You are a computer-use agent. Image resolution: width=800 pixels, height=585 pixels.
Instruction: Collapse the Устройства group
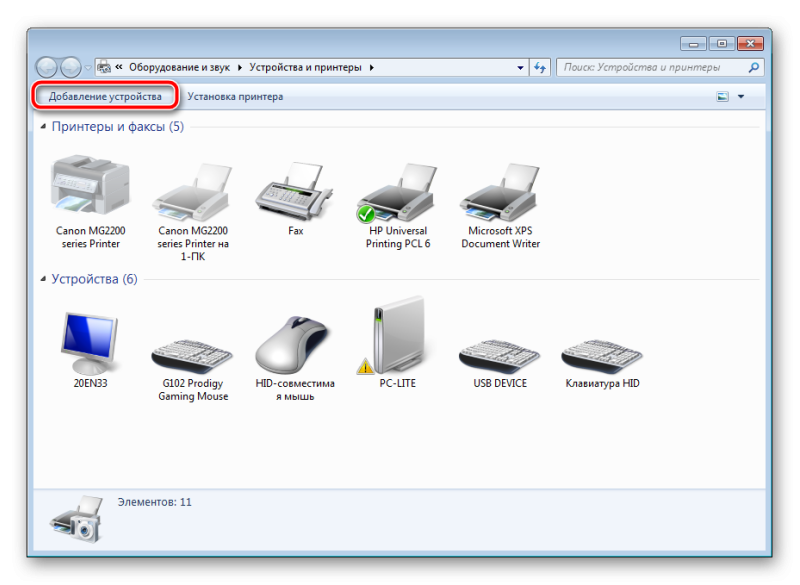pyautogui.click(x=43, y=279)
